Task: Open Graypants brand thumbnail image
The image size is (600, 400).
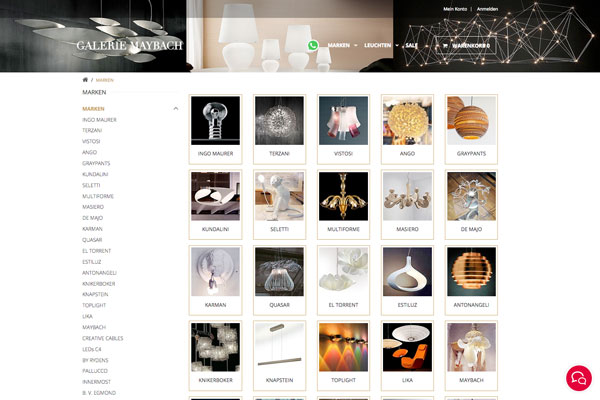Action: click(471, 121)
